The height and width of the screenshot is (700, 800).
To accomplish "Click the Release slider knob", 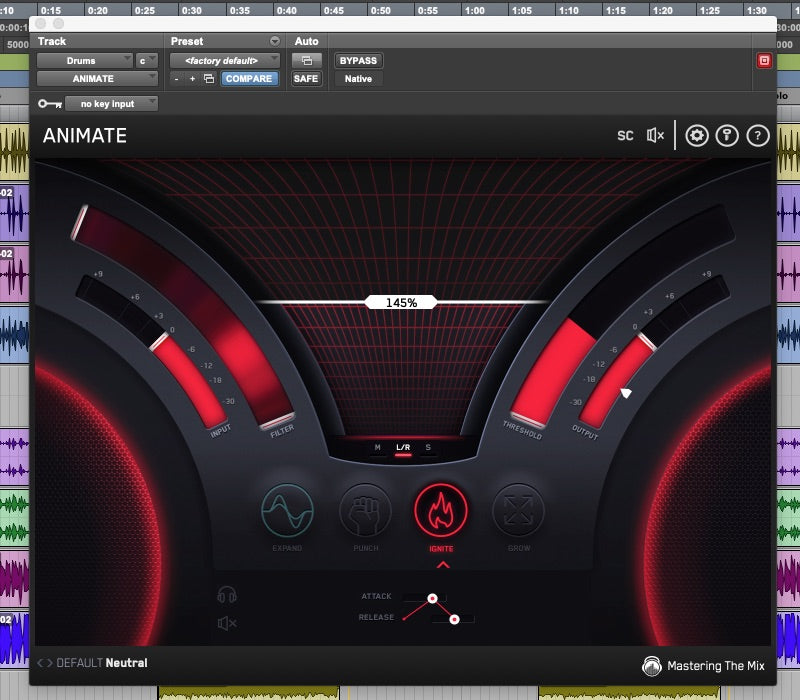I will pos(454,619).
